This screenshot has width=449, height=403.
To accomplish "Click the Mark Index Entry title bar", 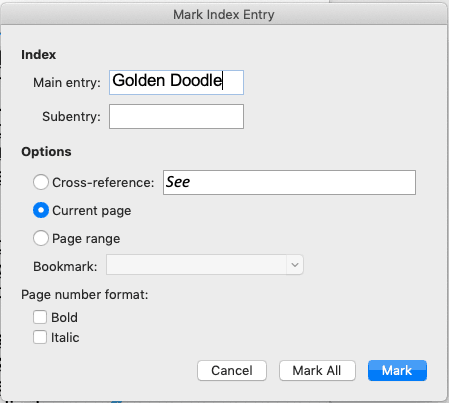I will [224, 14].
